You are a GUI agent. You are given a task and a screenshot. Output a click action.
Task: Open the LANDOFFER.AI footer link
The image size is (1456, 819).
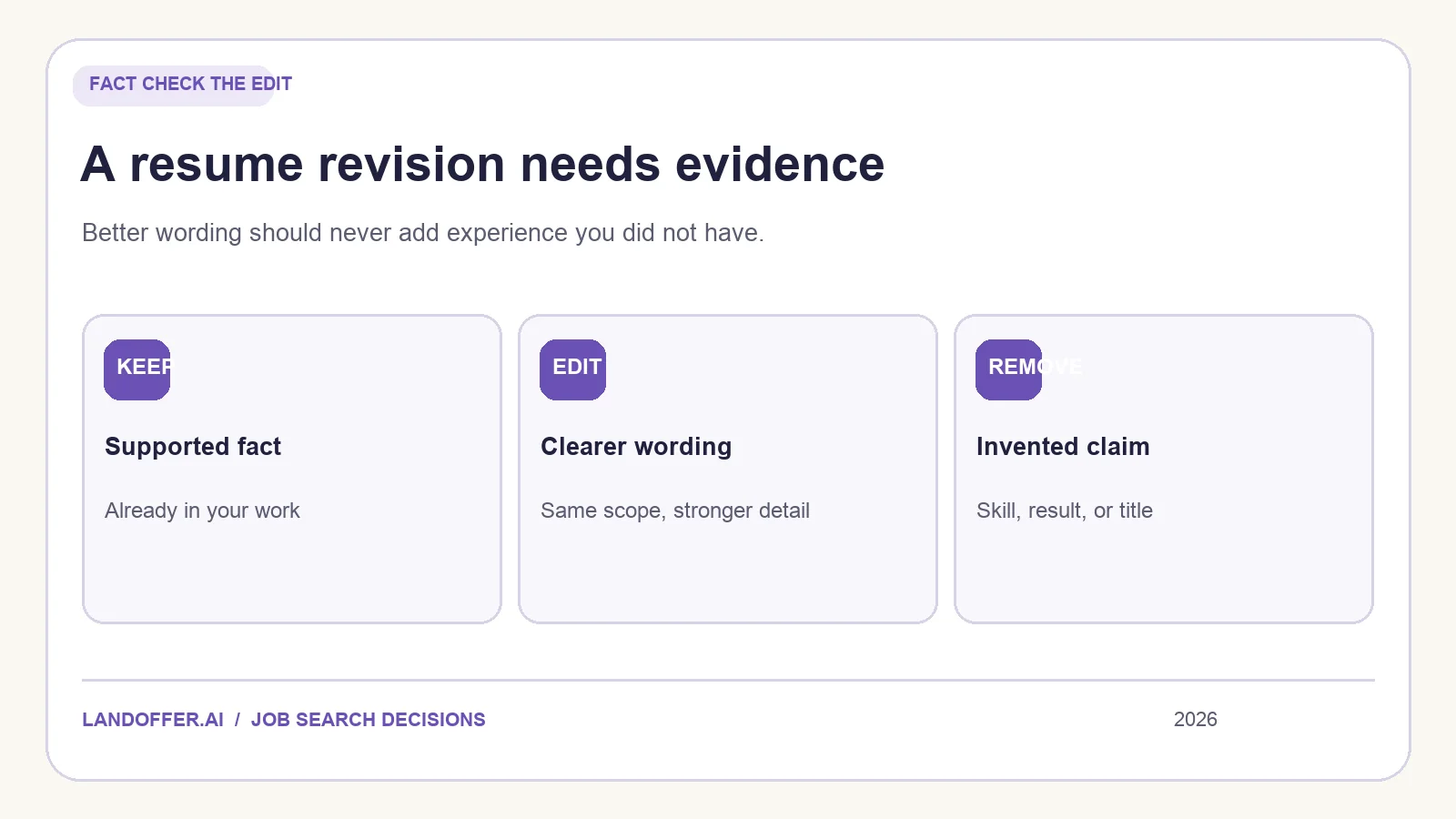(x=153, y=720)
